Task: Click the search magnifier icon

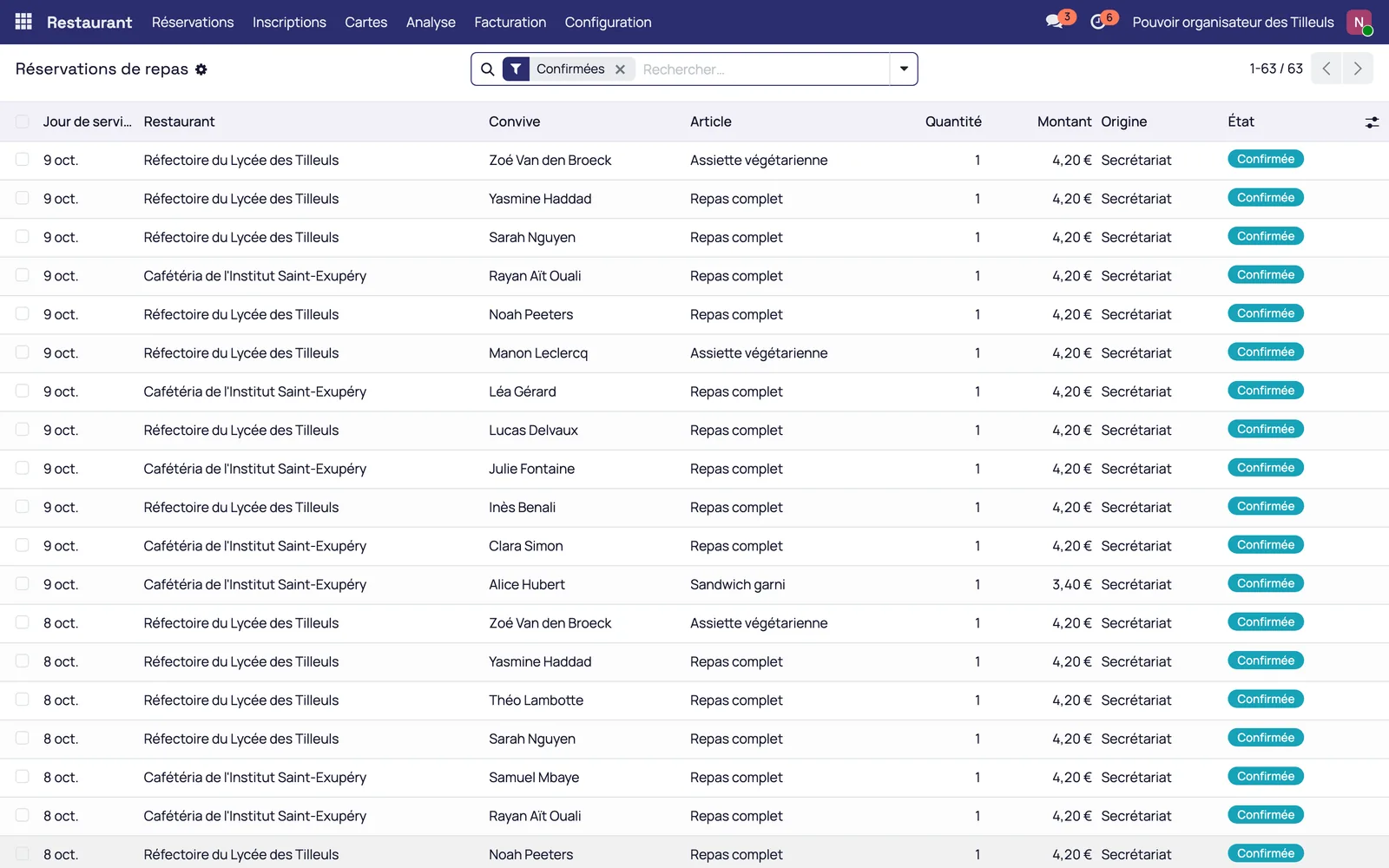Action: point(488,69)
